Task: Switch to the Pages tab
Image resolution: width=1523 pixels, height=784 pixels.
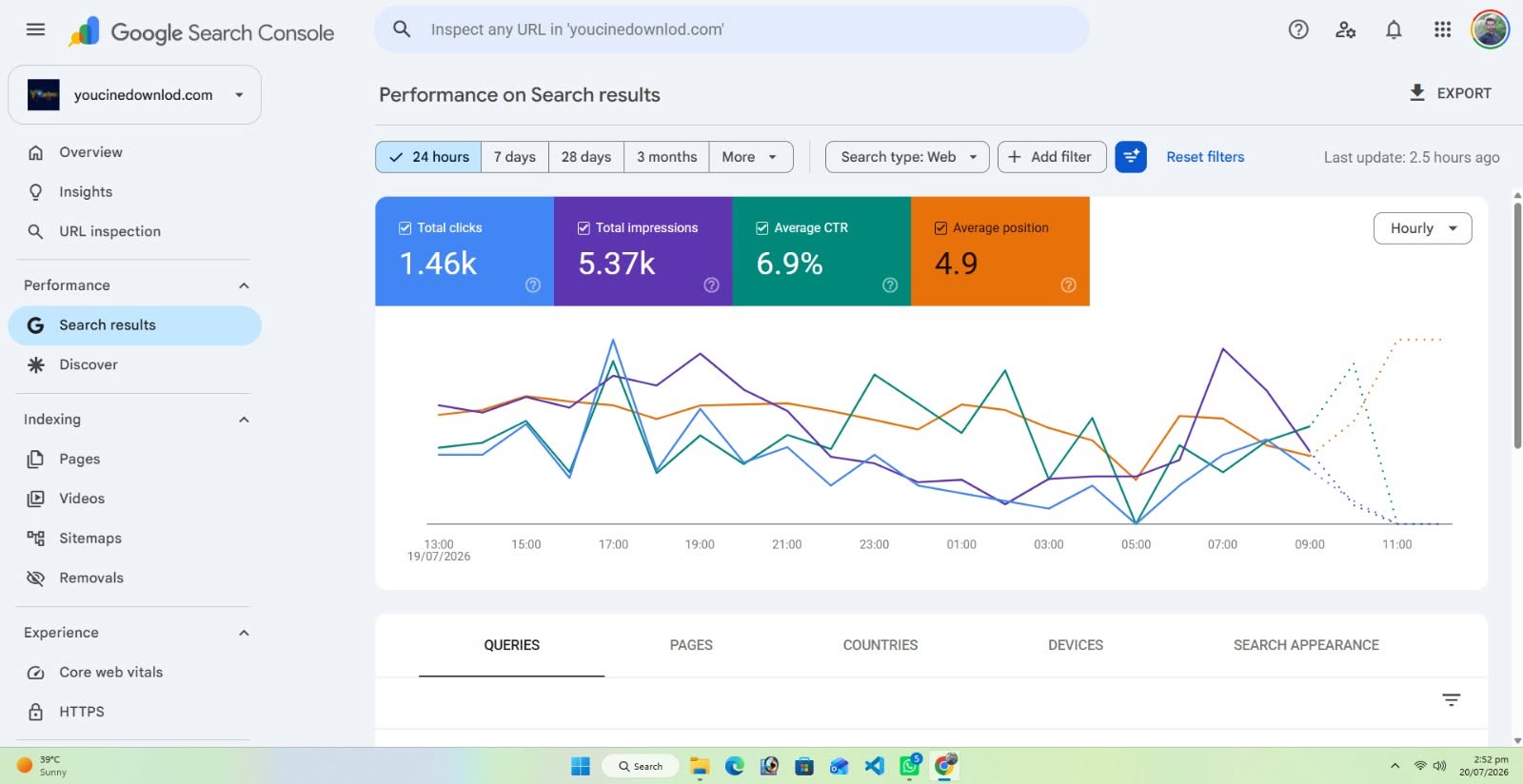Action: [691, 645]
